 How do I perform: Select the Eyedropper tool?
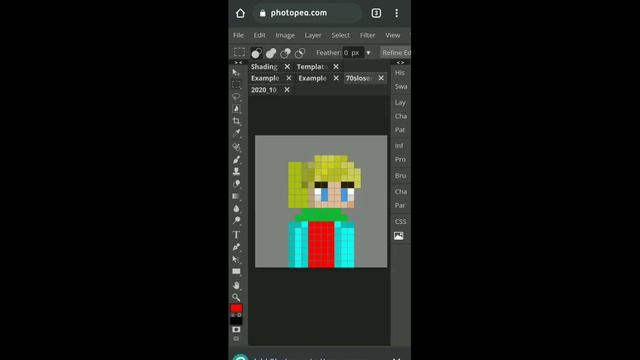tap(236, 133)
